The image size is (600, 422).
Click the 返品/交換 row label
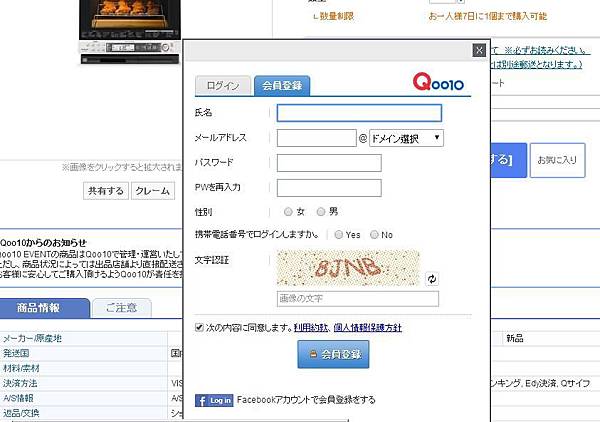(x=21, y=413)
